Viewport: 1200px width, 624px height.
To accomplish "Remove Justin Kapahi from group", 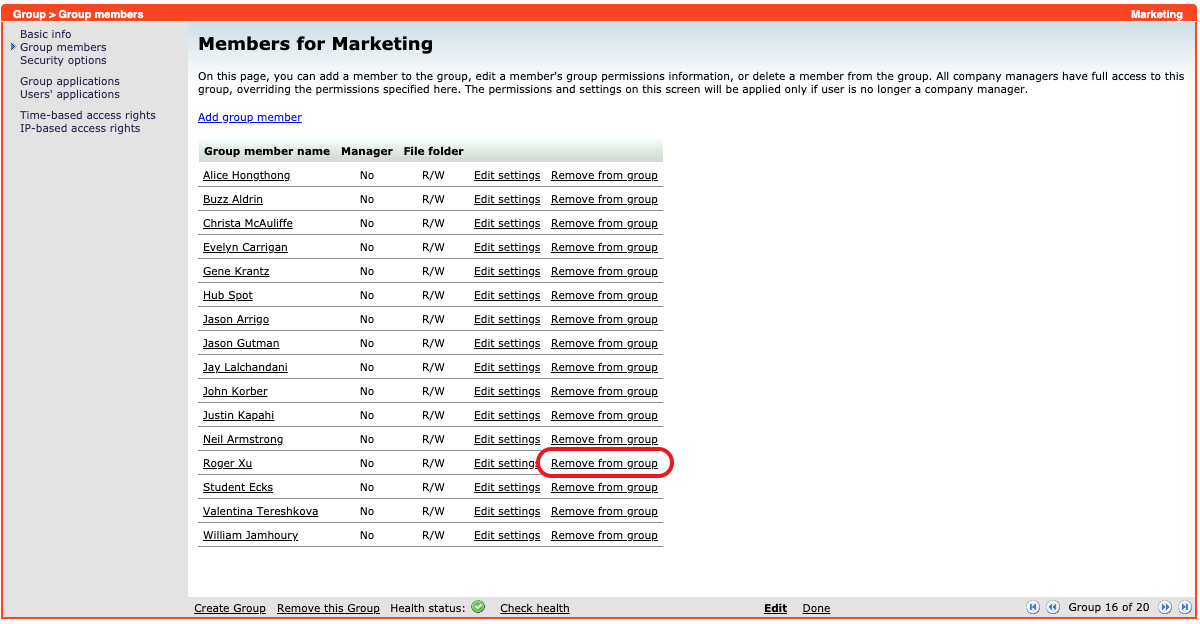I will click(604, 415).
